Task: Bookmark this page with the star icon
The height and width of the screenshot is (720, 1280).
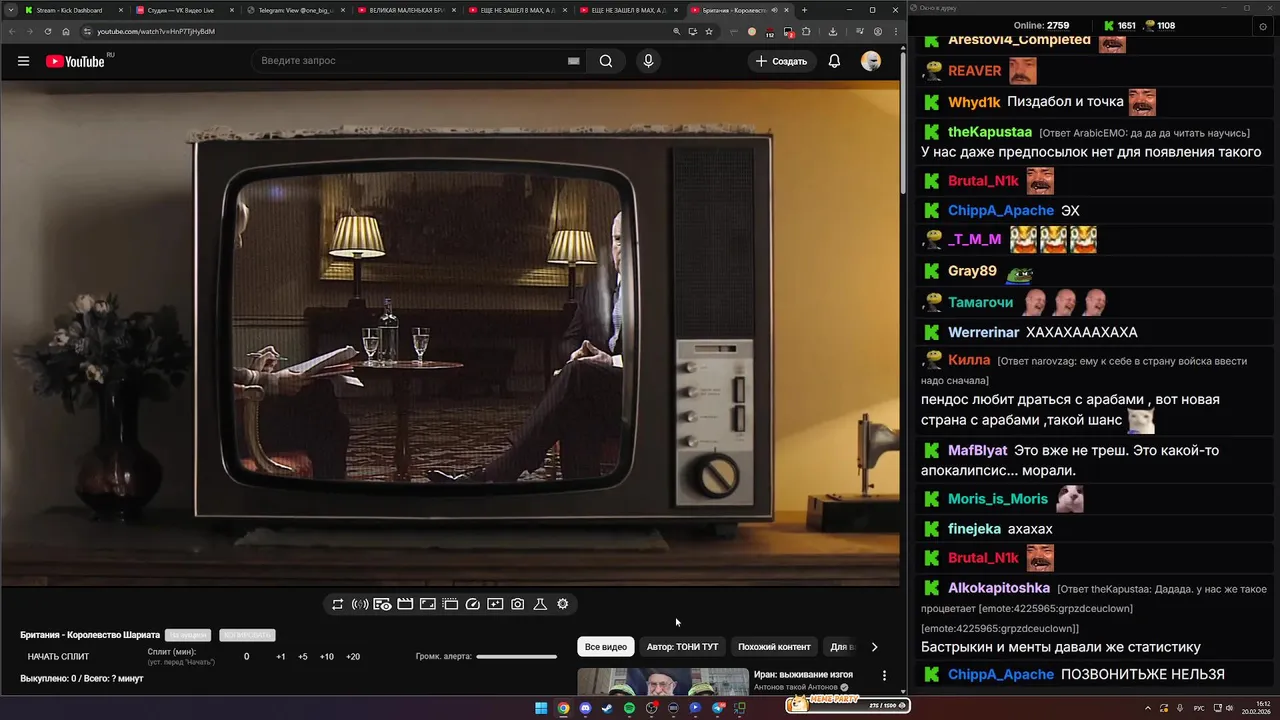Action: tap(709, 31)
